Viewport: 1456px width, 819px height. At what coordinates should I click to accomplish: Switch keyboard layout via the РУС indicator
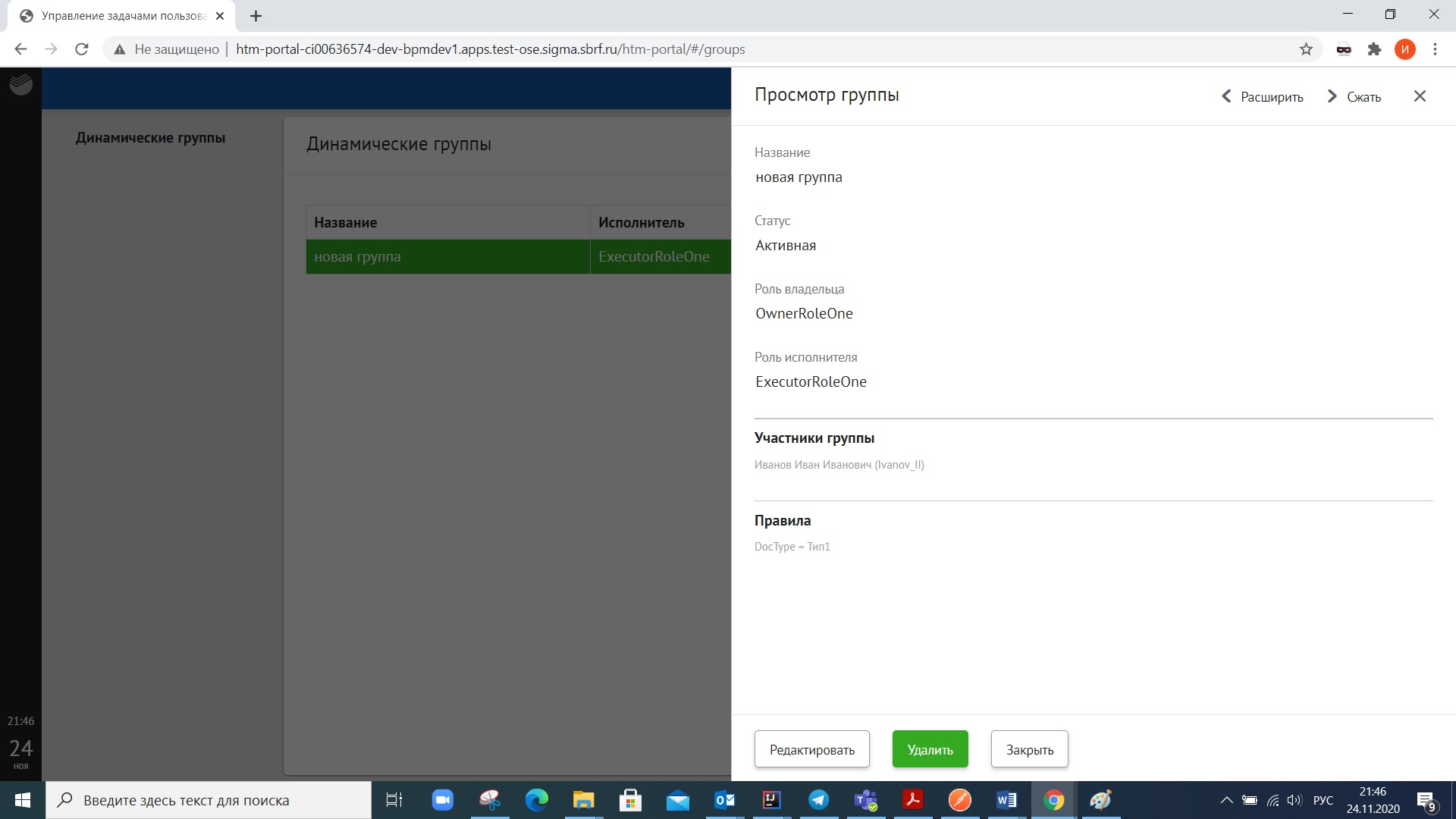click(1323, 800)
